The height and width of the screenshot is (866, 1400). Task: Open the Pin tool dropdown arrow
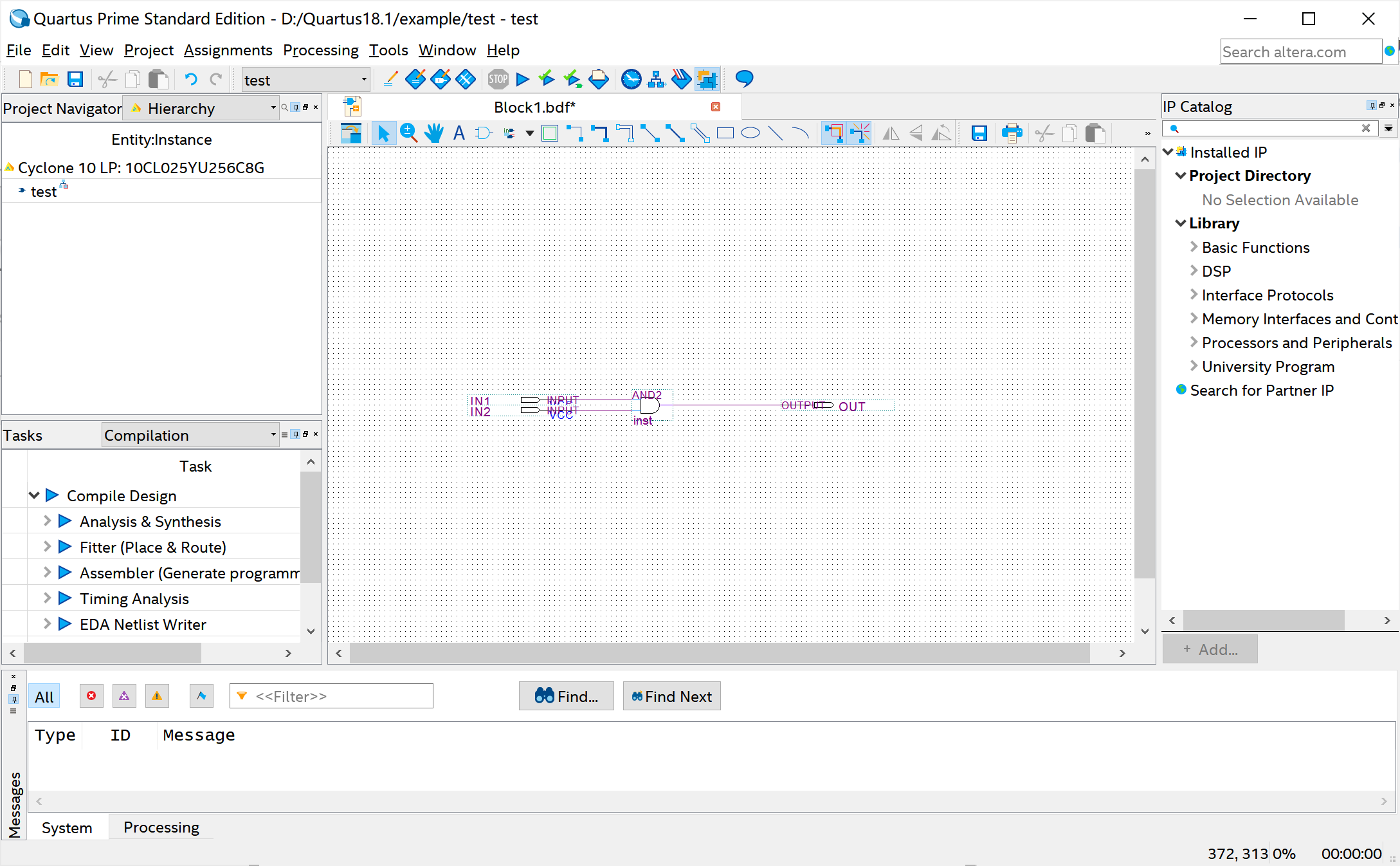[x=529, y=133]
